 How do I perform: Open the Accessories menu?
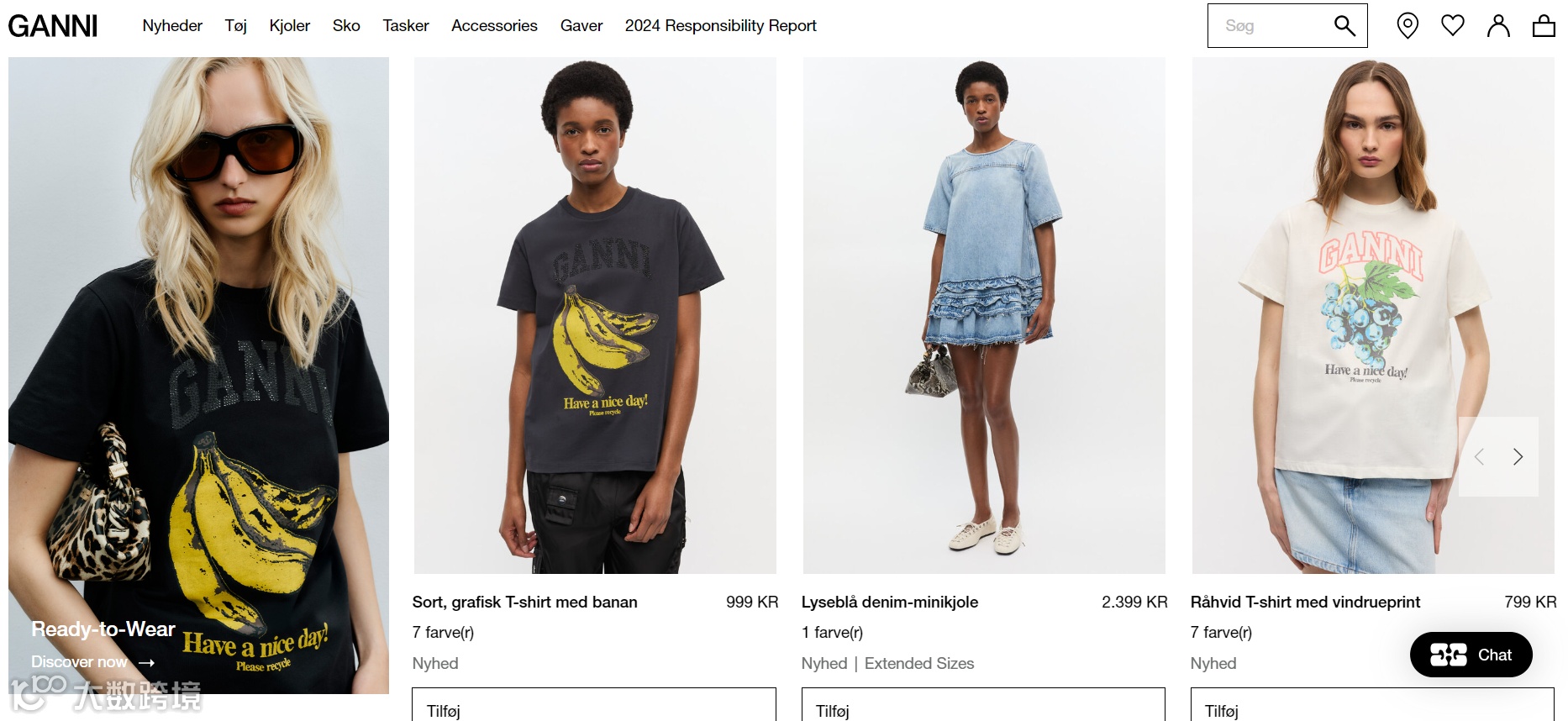pyautogui.click(x=494, y=26)
